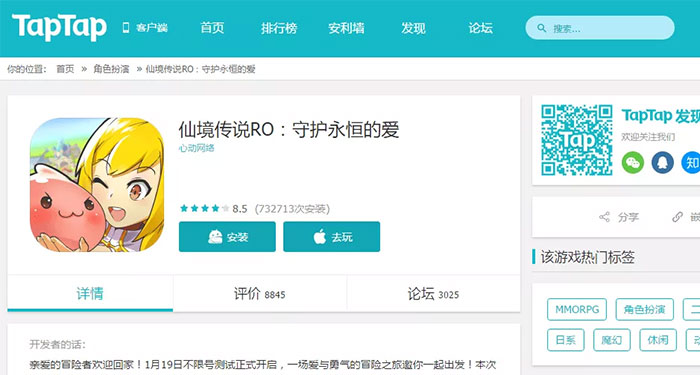Click the 仙境传说RO breadcrumb entry
The width and height of the screenshot is (700, 375).
(x=200, y=69)
